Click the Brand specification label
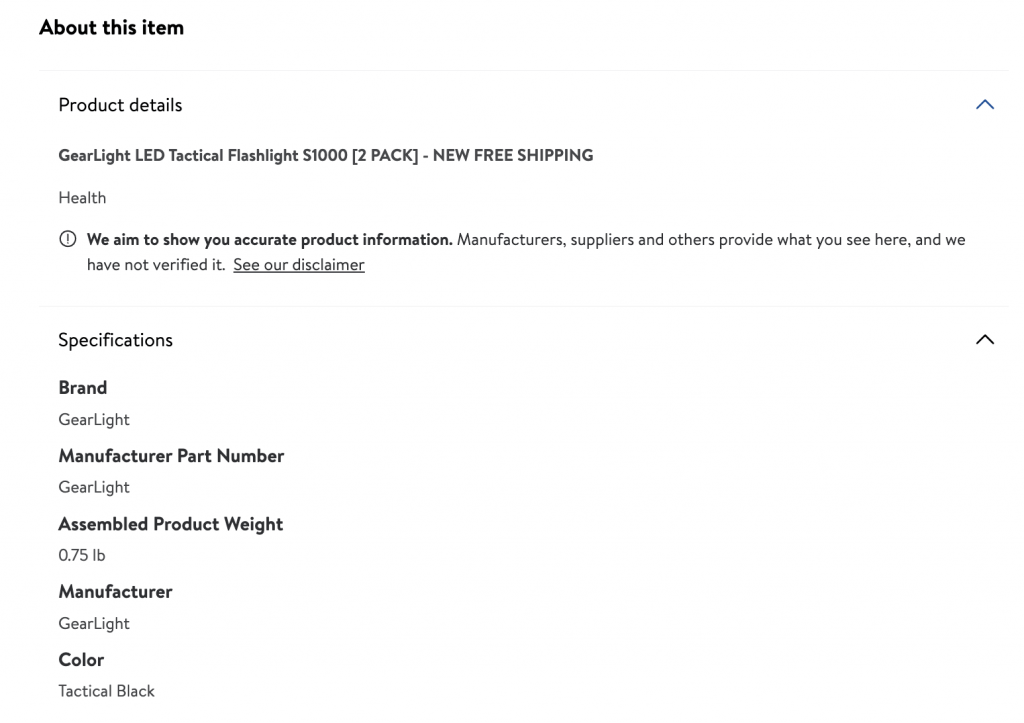Viewport: 1024px width, 723px height. point(82,388)
